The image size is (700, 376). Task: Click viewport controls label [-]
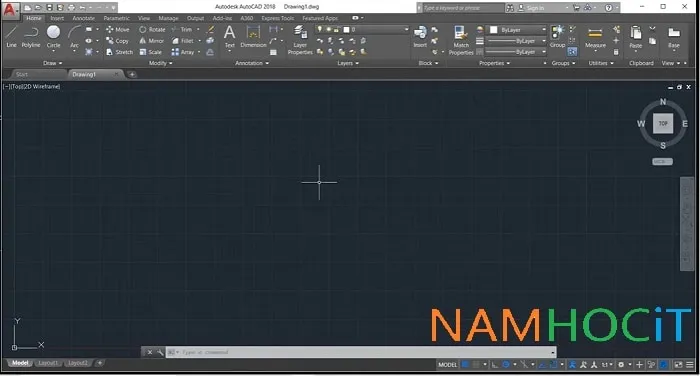[x=7, y=87]
